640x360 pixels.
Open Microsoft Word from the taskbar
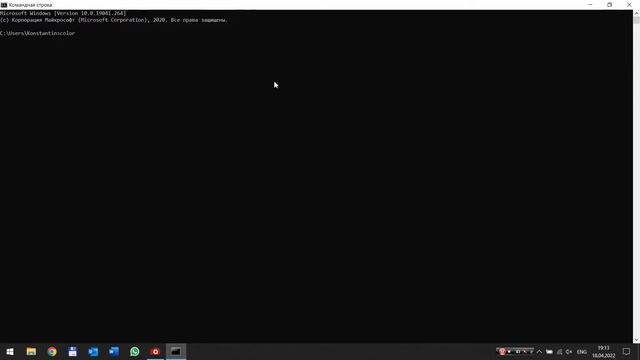[x=114, y=351]
